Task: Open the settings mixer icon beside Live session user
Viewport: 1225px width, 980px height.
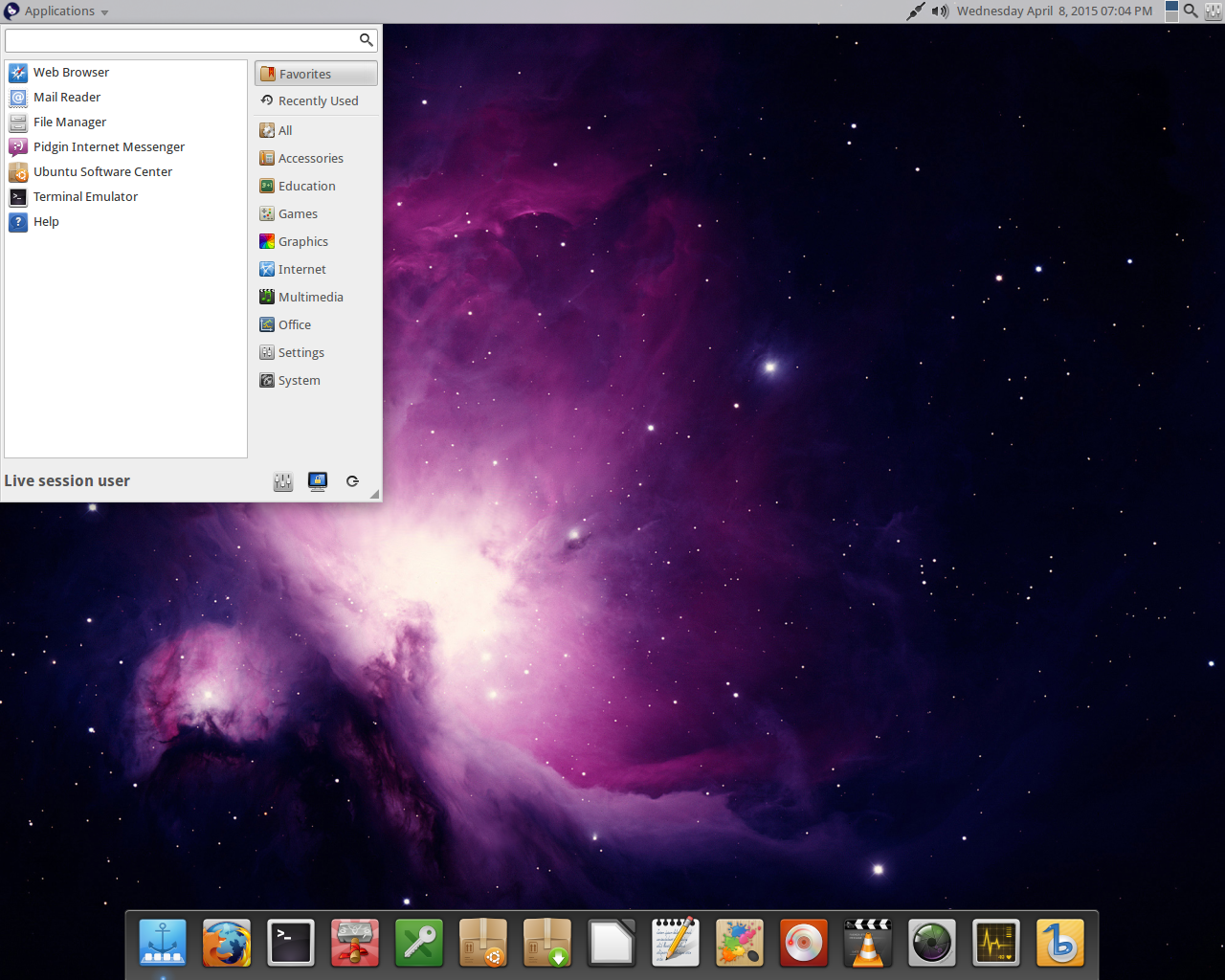Action: tap(283, 481)
